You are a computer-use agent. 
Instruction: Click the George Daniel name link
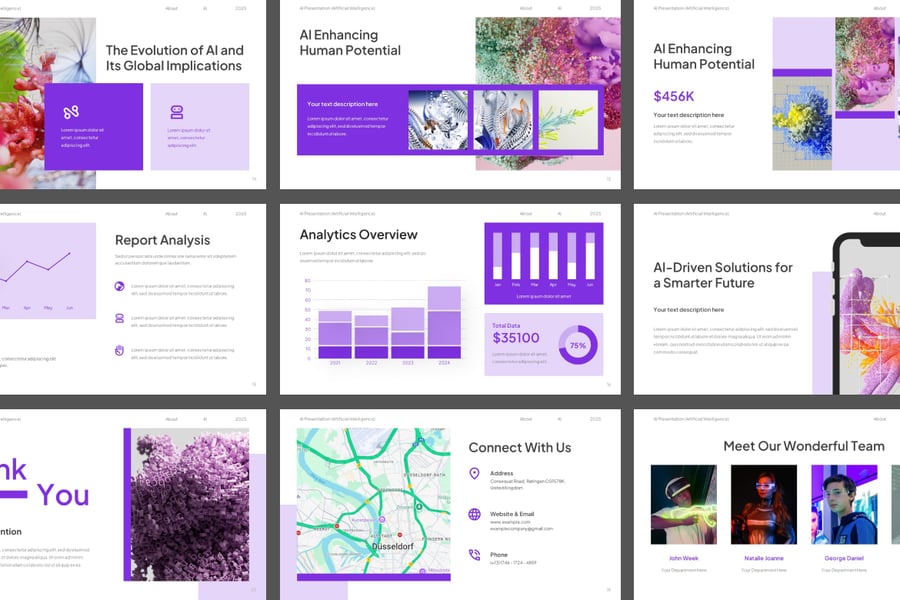843,558
